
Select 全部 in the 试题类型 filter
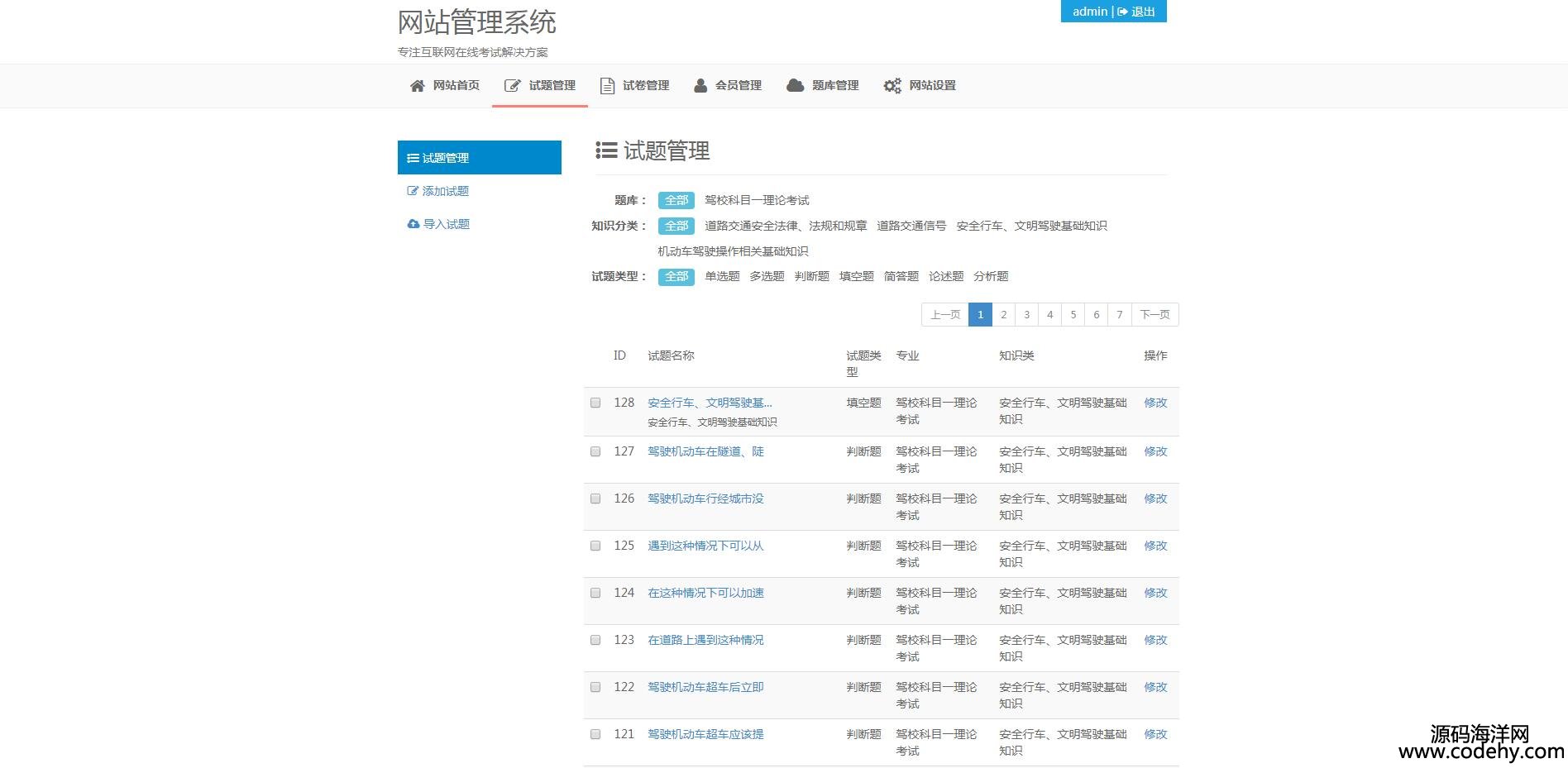pyautogui.click(x=676, y=276)
